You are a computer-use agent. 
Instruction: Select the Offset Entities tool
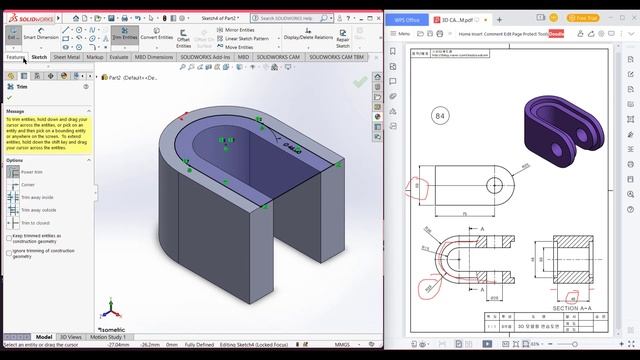click(x=183, y=39)
